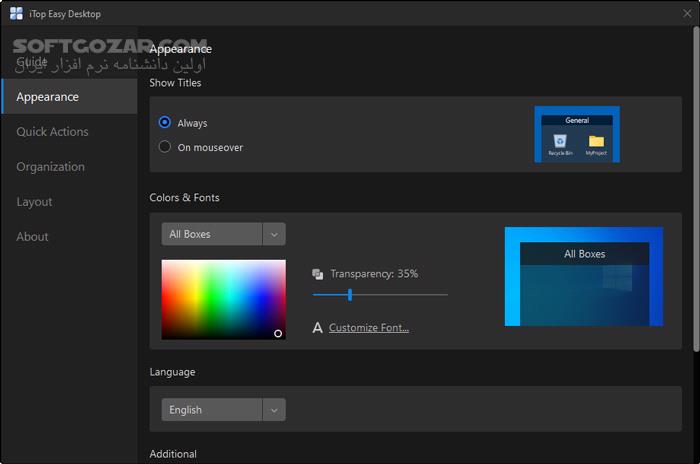This screenshot has width=700, height=464.
Task: Click the color picker circle handle
Action: (x=278, y=333)
